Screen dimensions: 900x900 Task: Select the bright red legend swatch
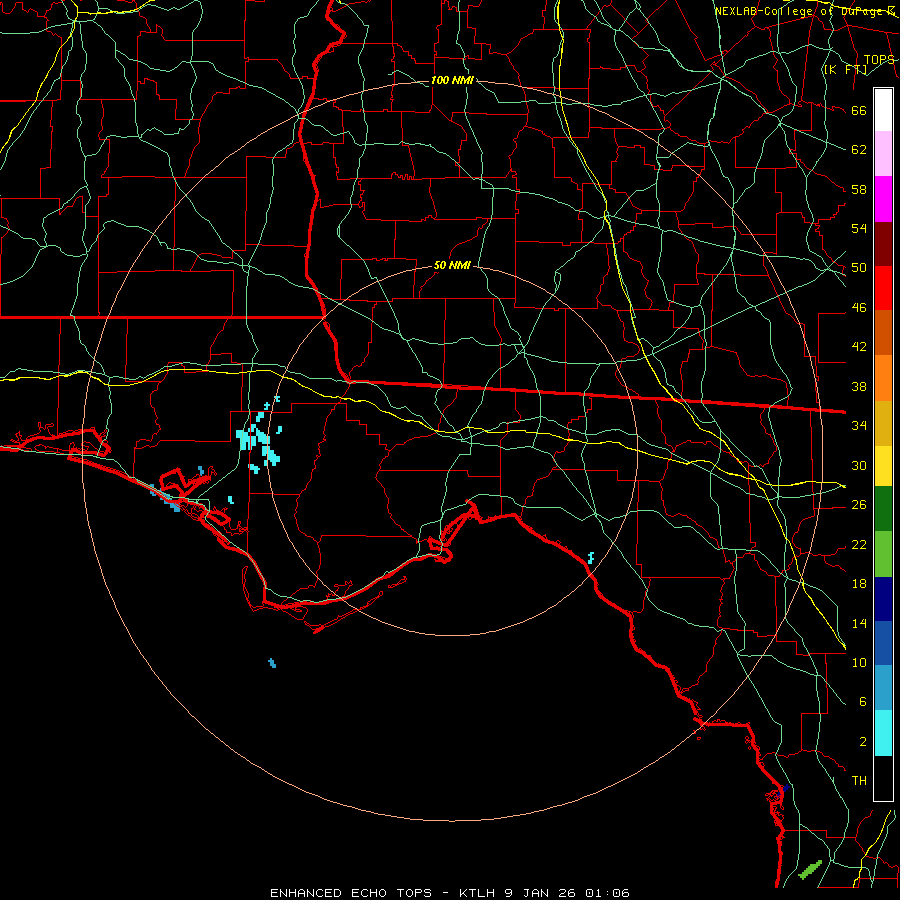click(x=883, y=288)
